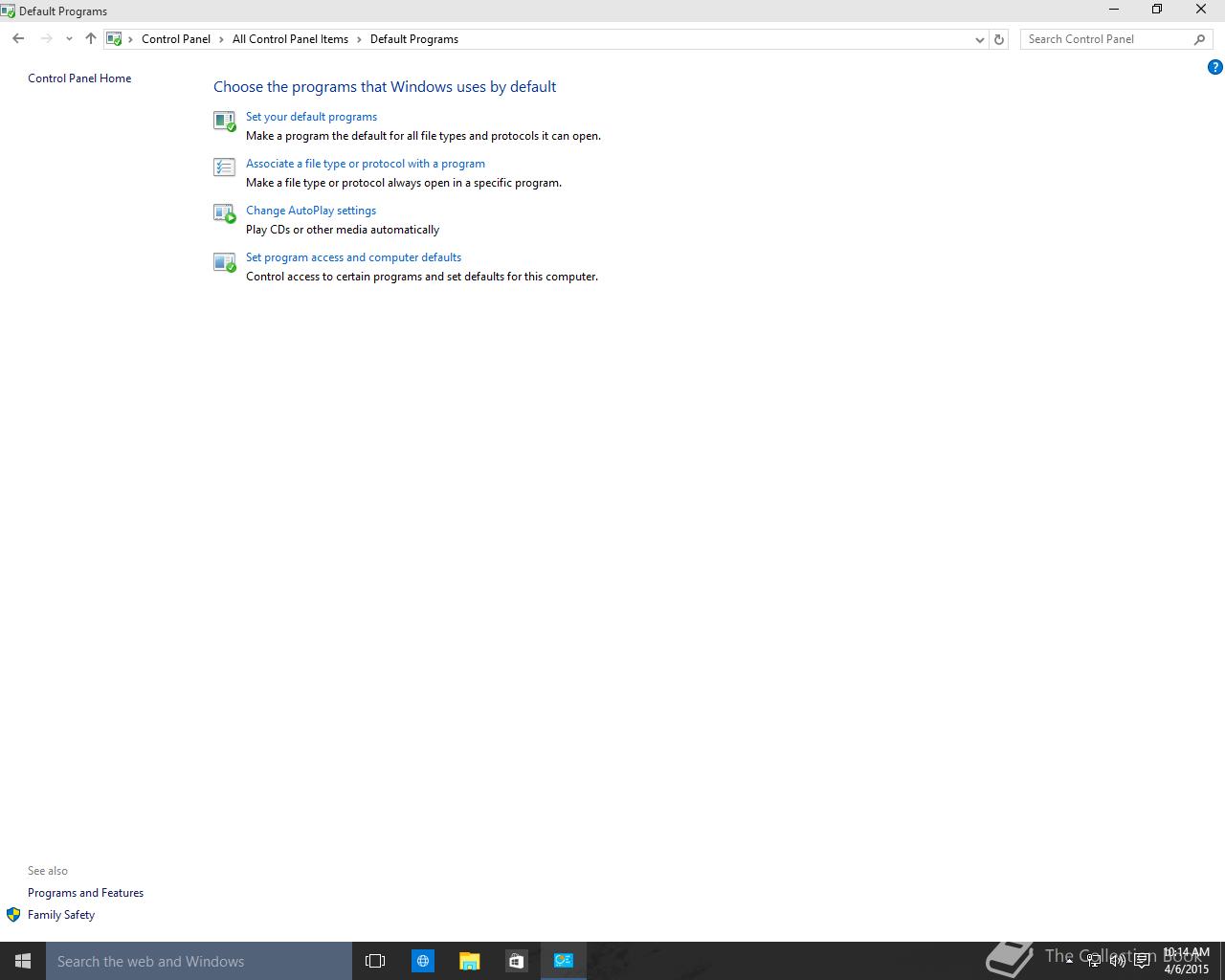Navigate to Control Panel breadcrumb

176,39
